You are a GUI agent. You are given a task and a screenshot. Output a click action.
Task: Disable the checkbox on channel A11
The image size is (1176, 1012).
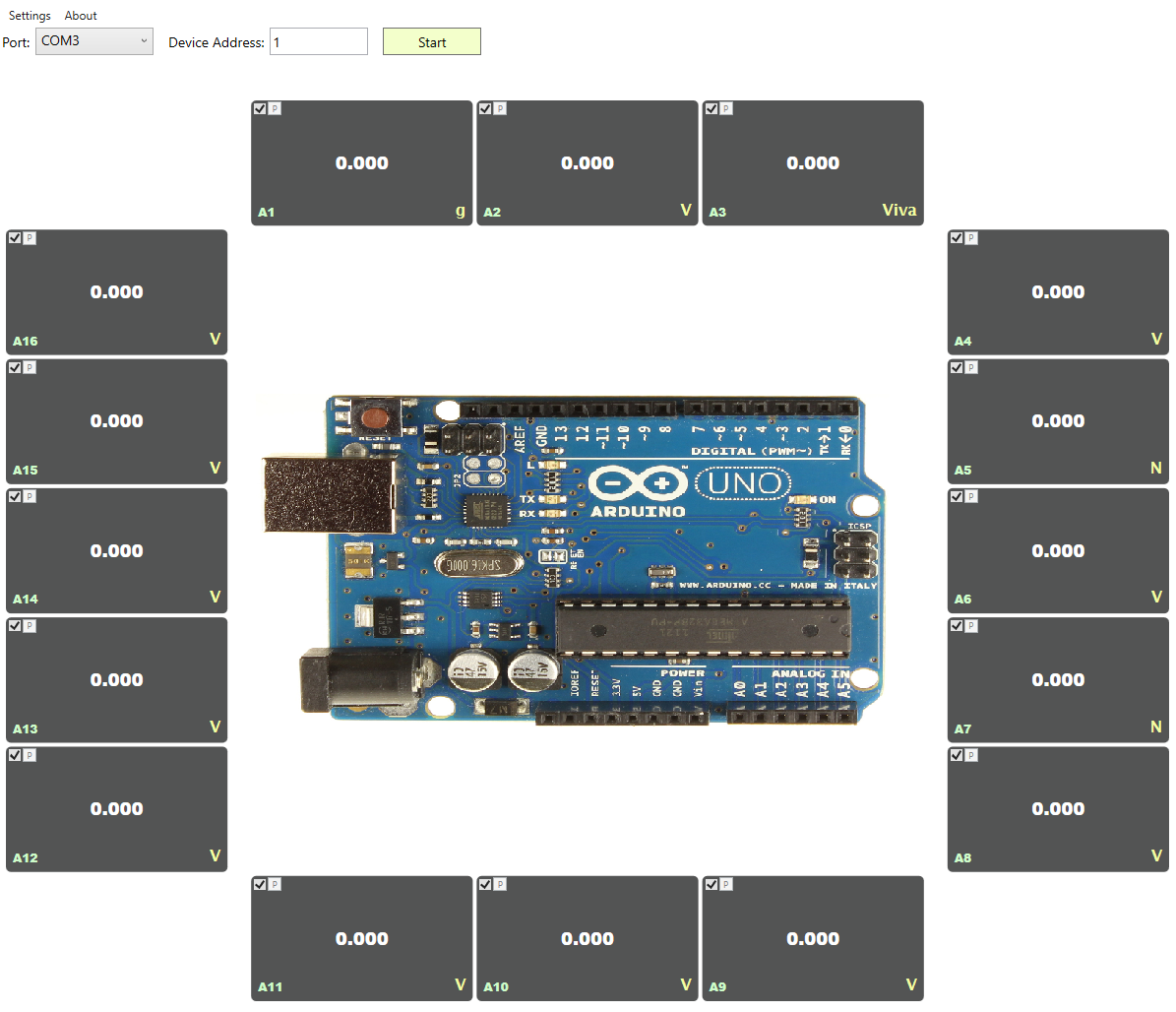(x=260, y=884)
